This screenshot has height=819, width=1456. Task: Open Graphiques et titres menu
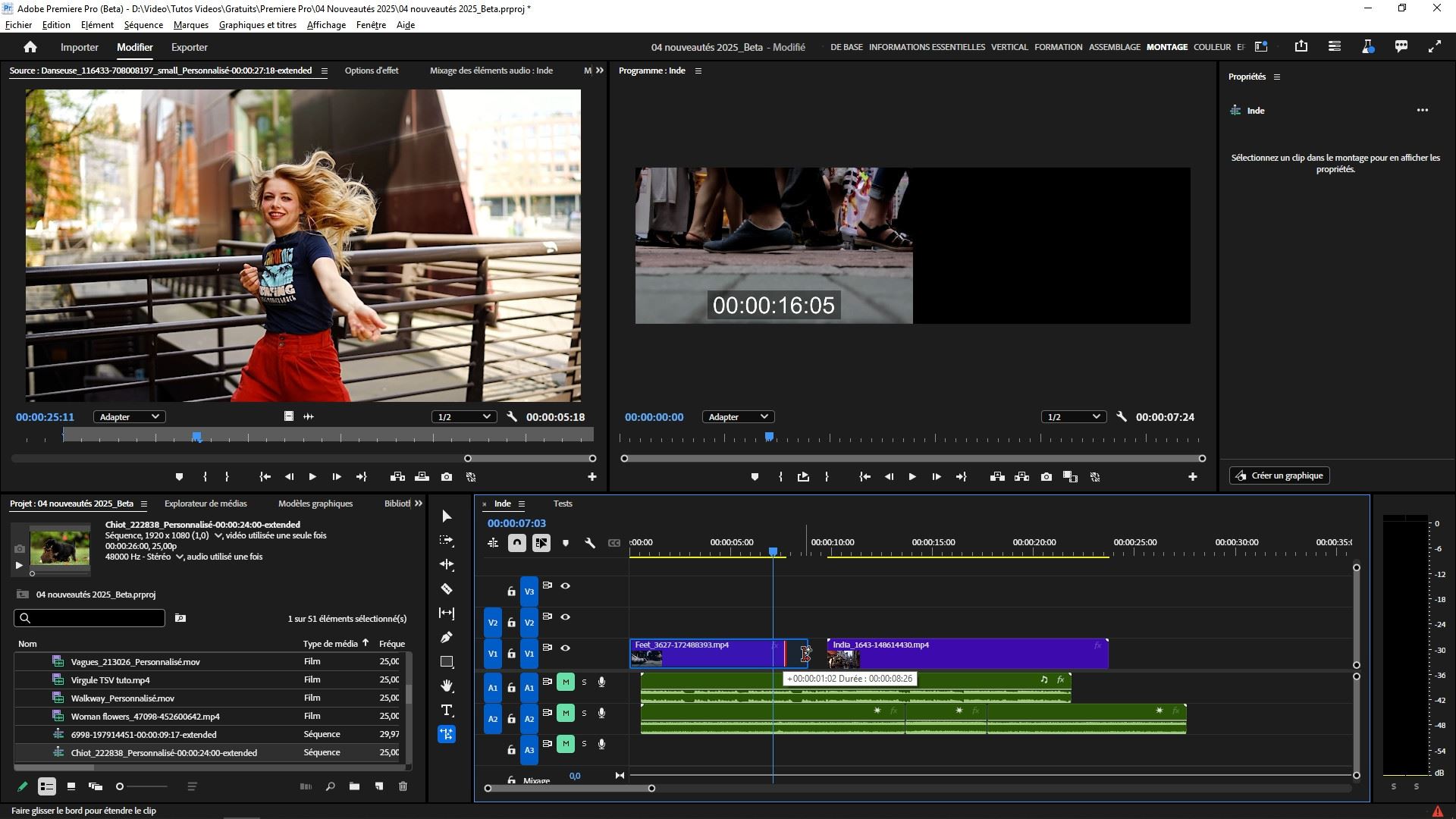click(258, 25)
